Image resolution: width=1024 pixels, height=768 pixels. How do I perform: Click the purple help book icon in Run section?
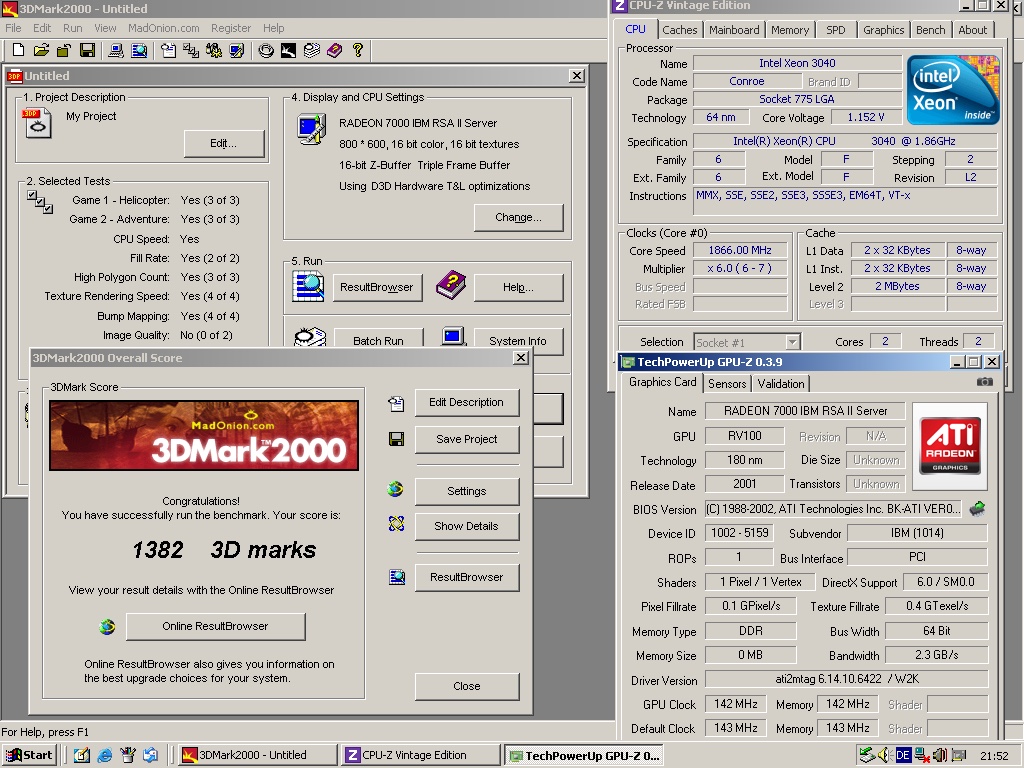(450, 285)
